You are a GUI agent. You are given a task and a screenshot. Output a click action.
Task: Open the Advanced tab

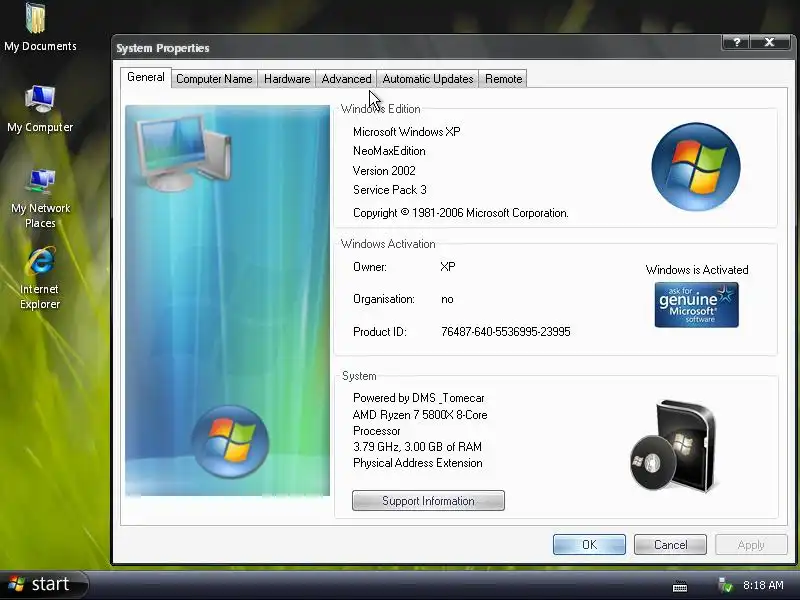click(x=346, y=79)
